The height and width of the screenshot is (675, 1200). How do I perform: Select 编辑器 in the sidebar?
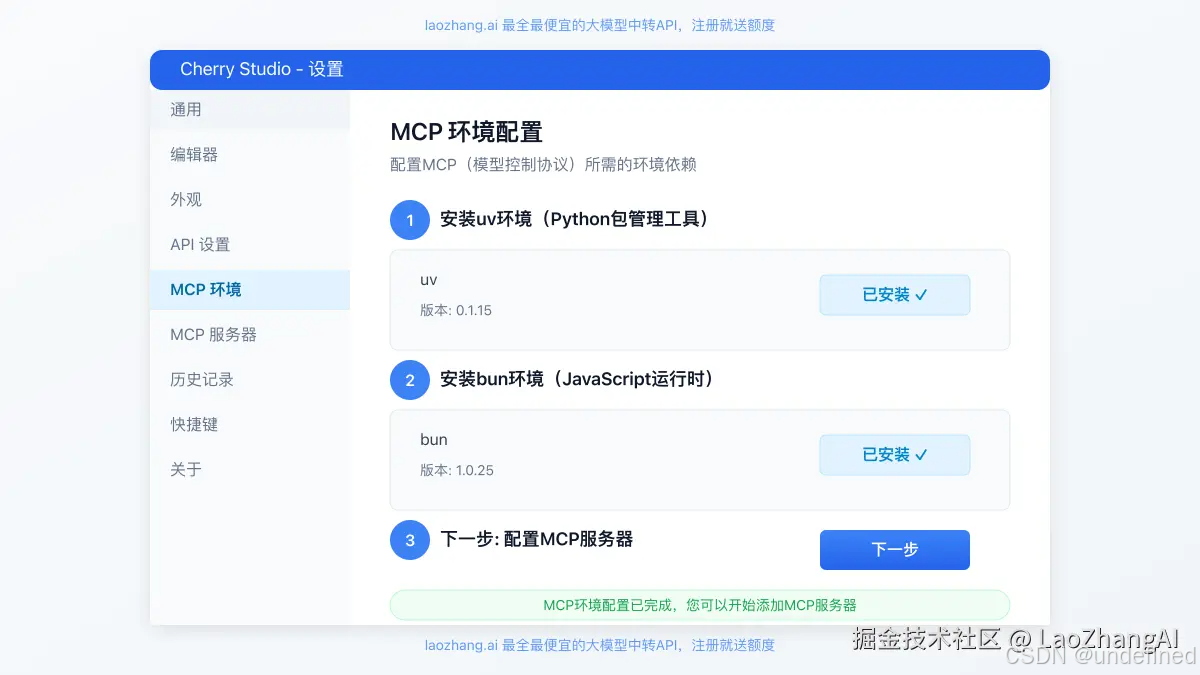pyautogui.click(x=250, y=155)
